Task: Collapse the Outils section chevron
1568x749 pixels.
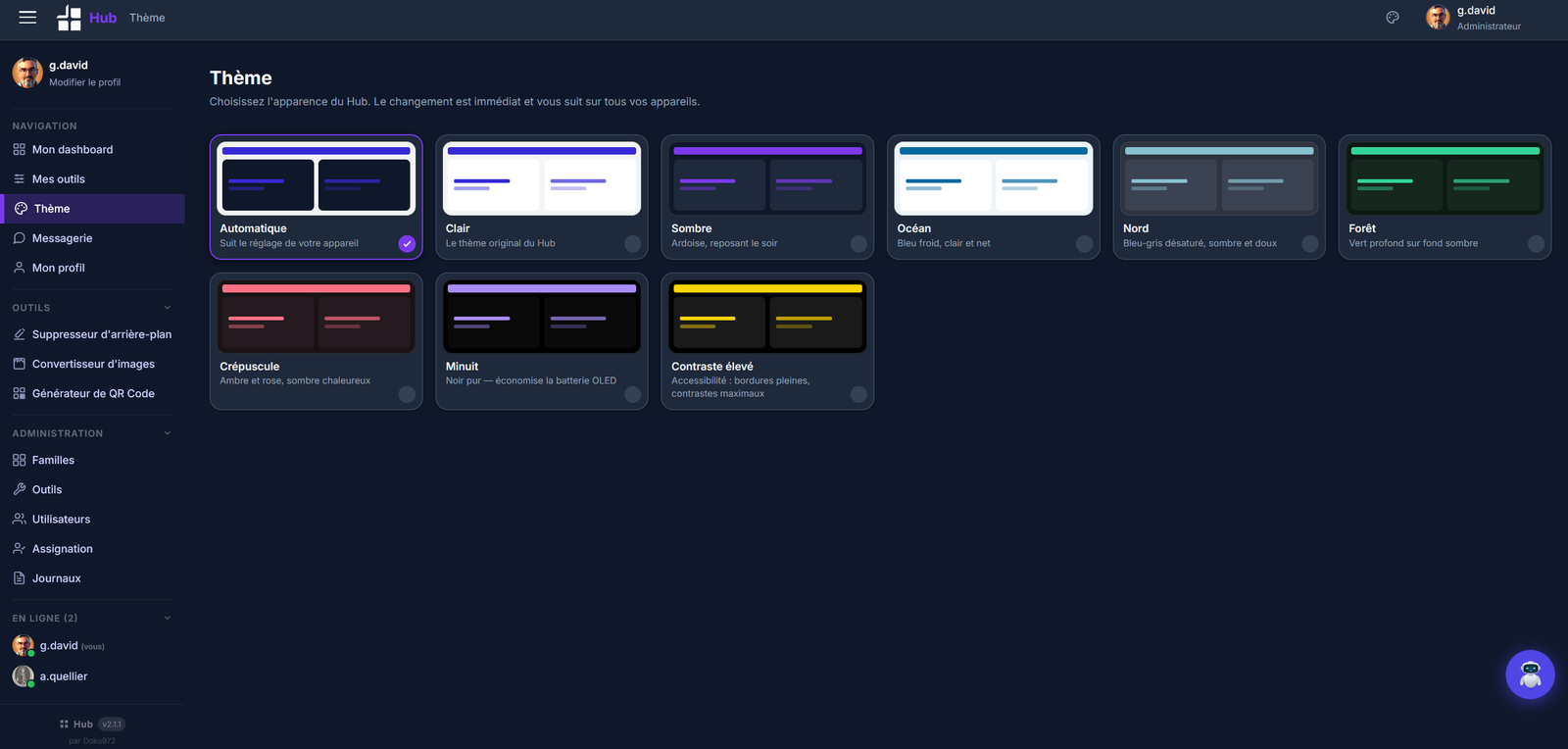Action: tap(168, 308)
